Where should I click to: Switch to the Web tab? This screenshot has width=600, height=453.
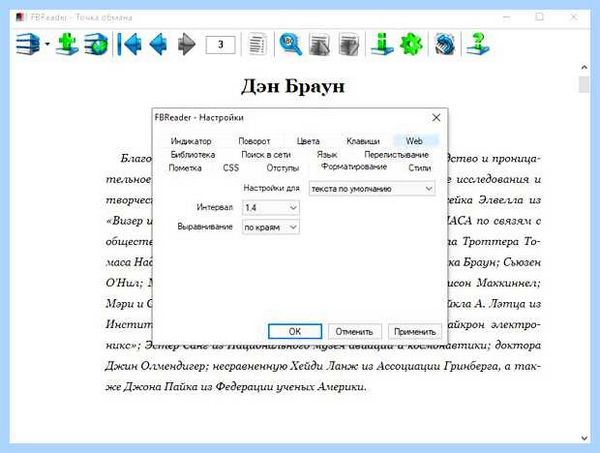pos(414,141)
